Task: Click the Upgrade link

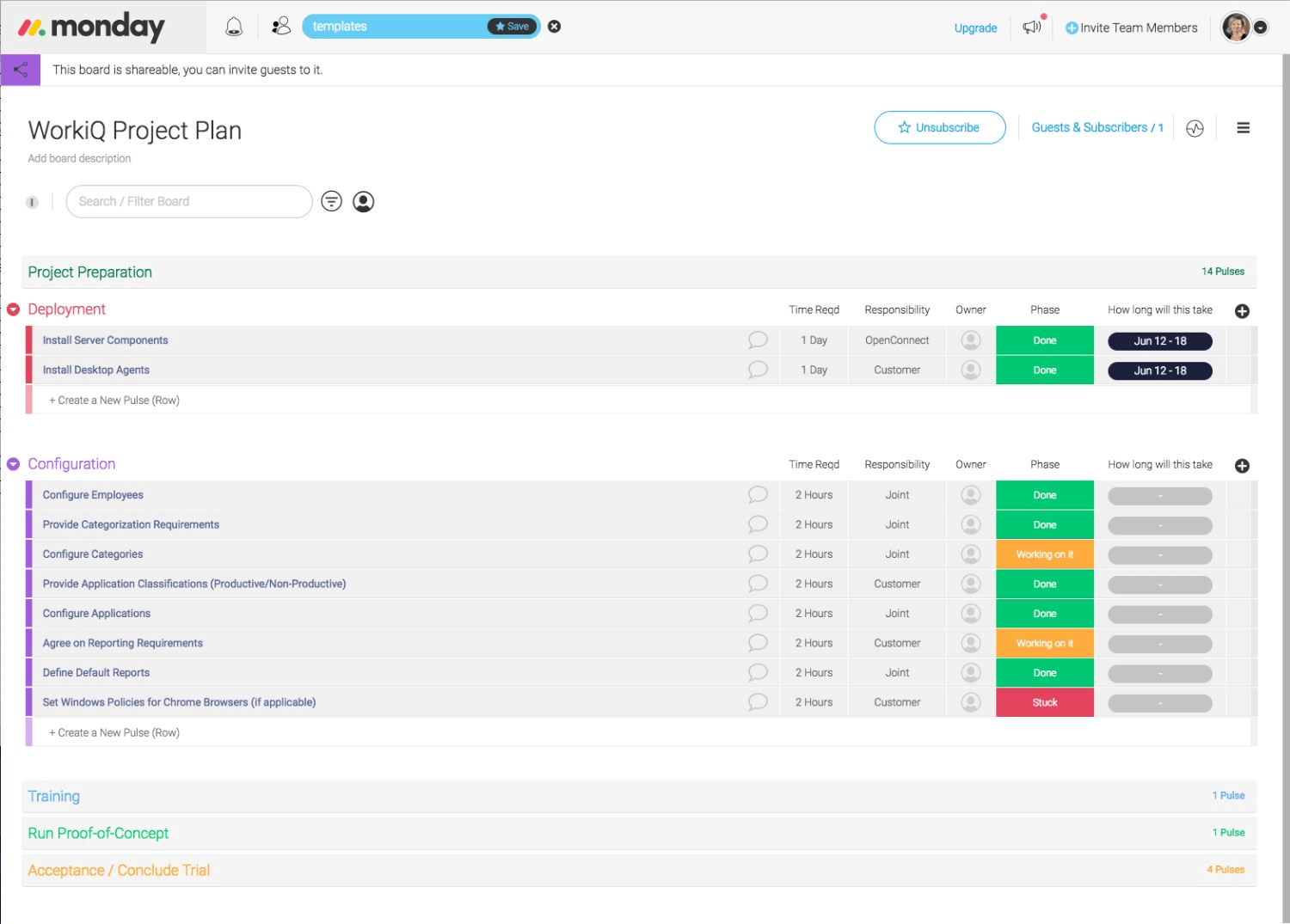Action: coord(975,28)
